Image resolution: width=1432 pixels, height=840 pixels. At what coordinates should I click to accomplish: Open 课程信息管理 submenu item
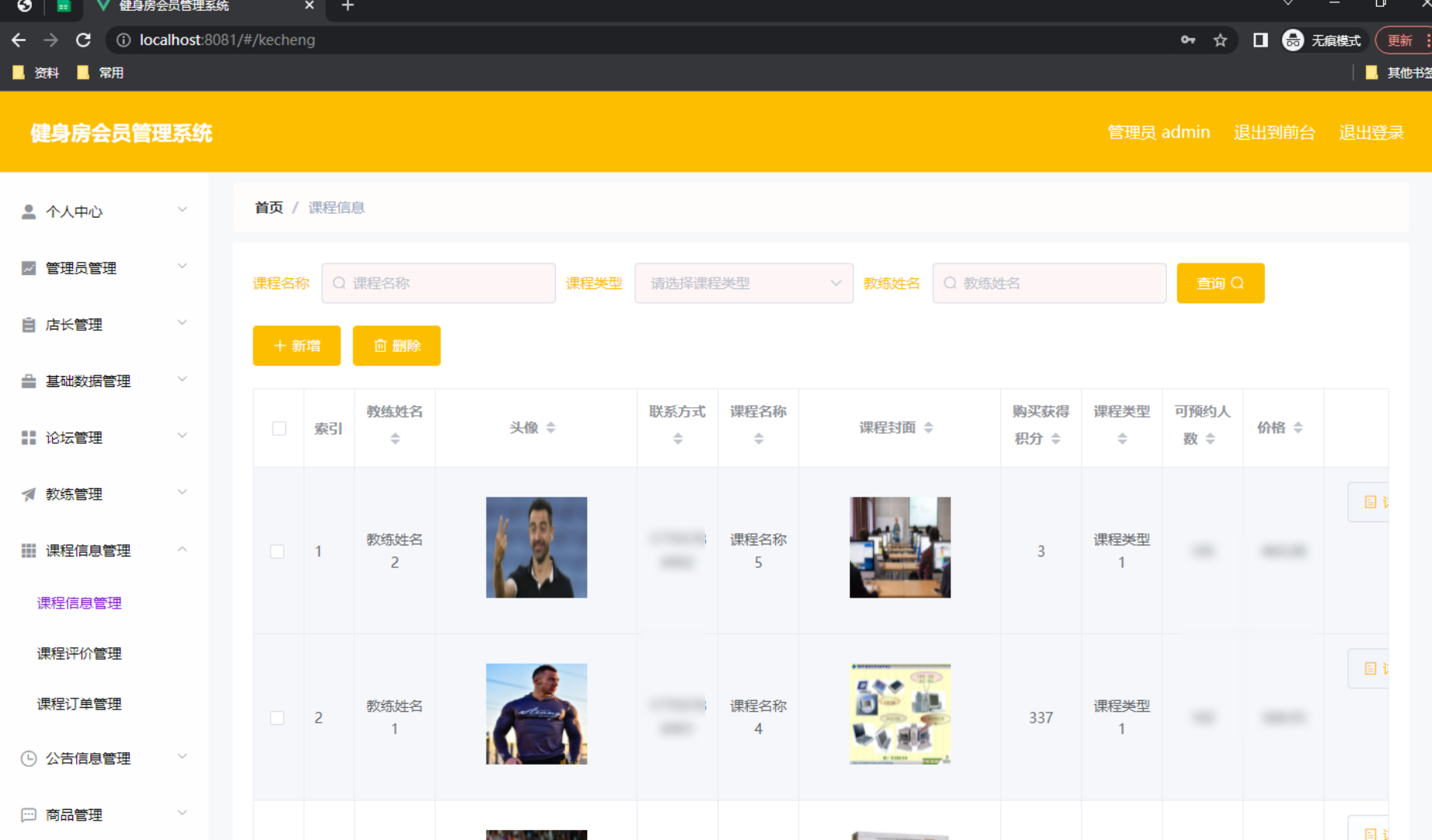pos(79,603)
